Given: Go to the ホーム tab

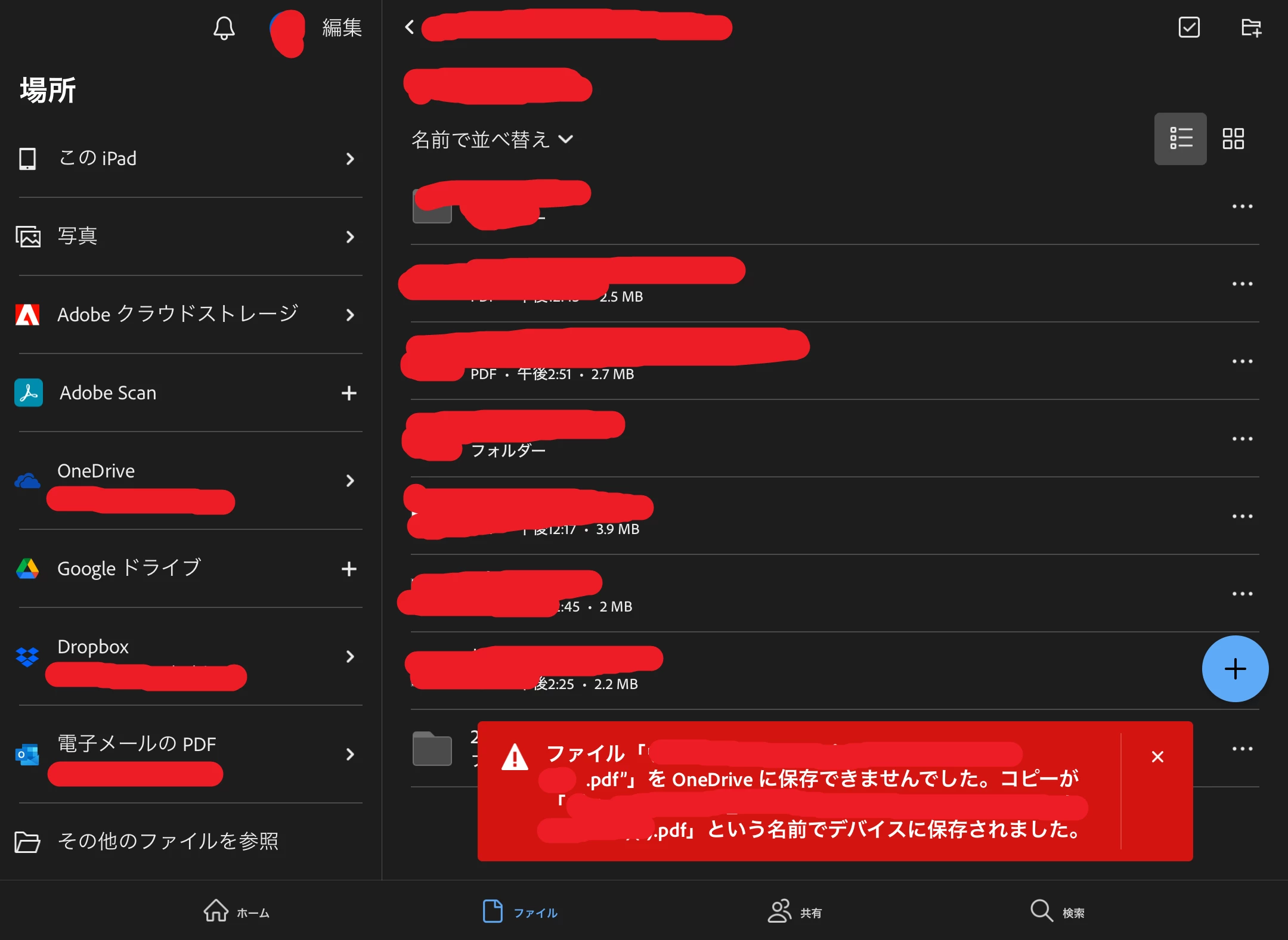Looking at the screenshot, I should point(236,911).
